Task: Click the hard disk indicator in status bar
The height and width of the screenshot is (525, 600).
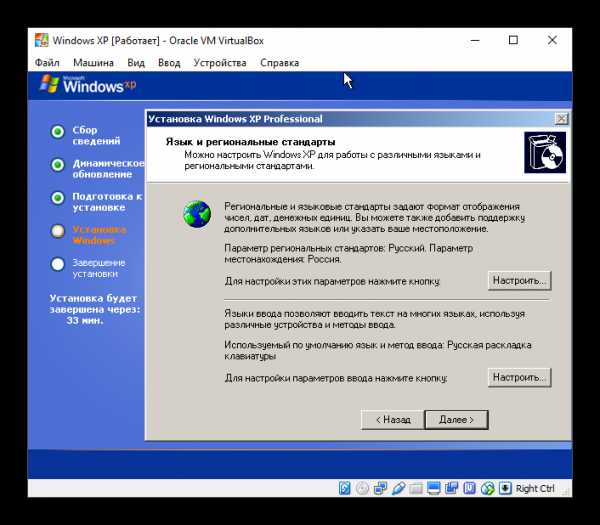Action: click(345, 488)
